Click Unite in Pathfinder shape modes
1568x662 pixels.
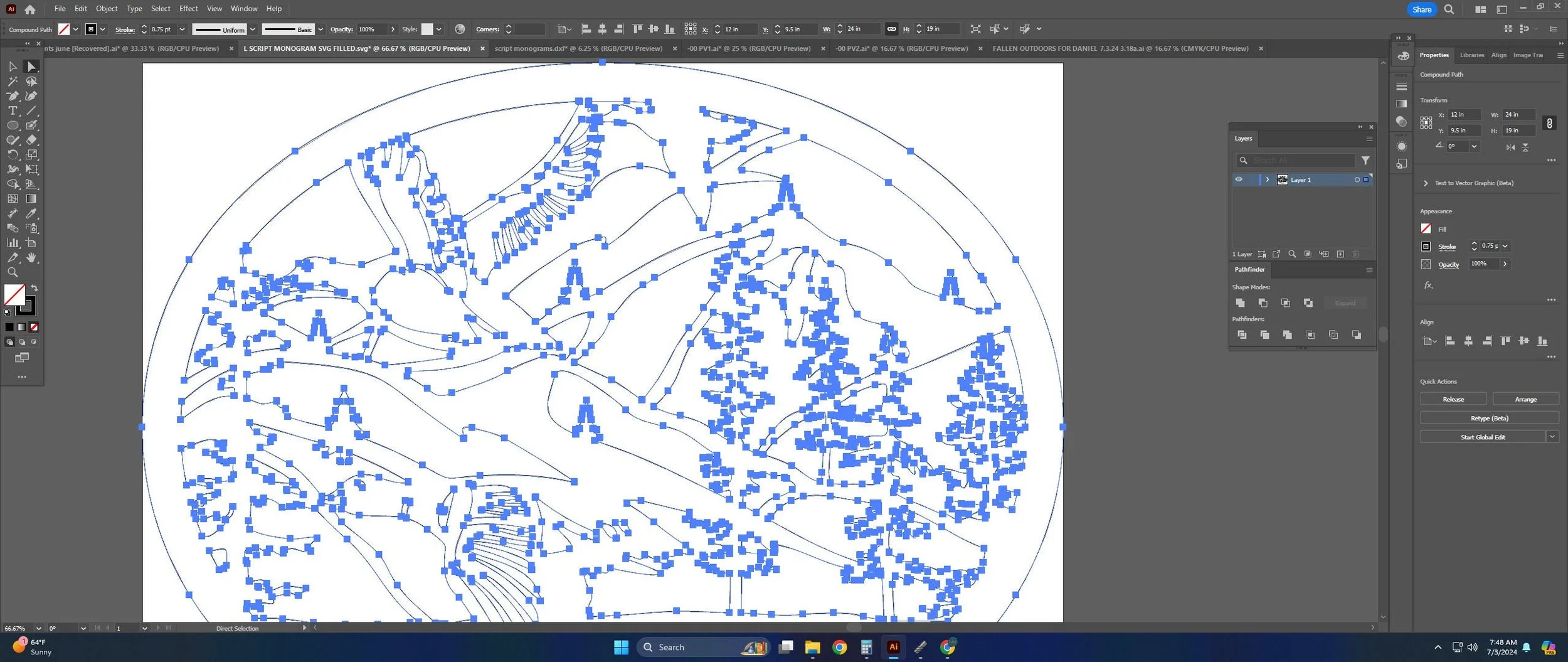coord(1240,303)
